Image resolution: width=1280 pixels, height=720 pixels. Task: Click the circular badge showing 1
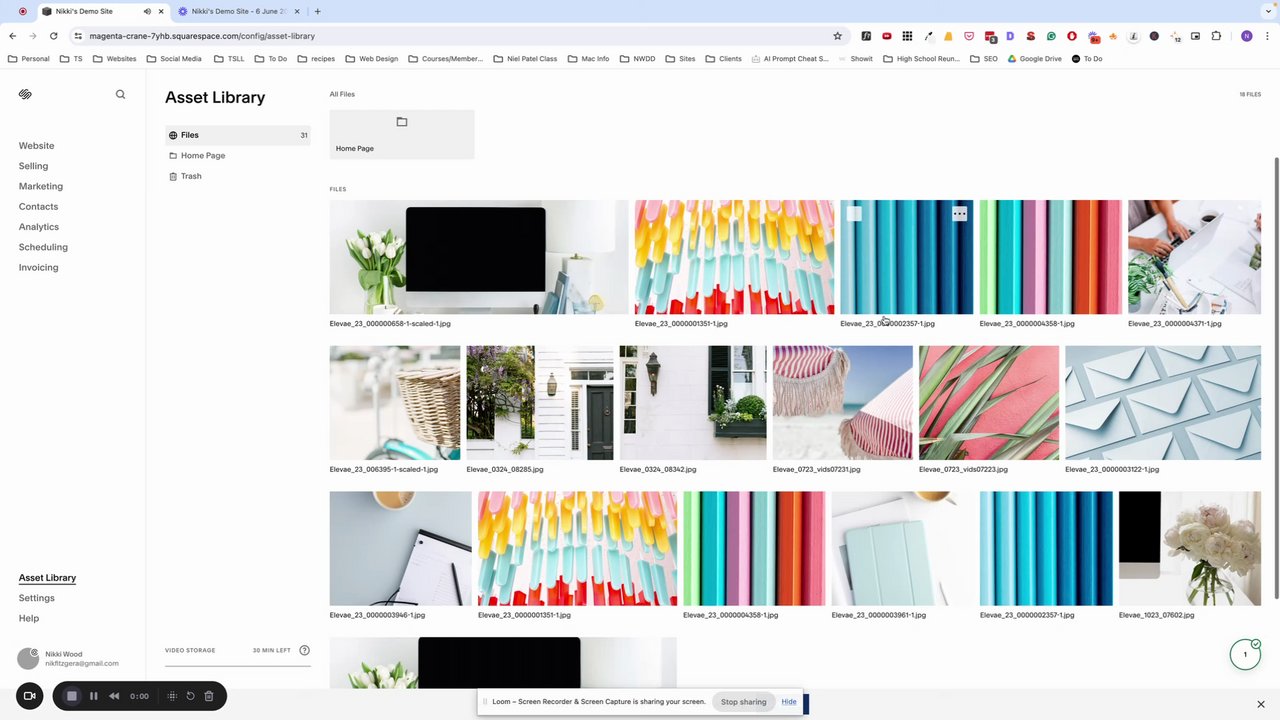coord(1245,654)
